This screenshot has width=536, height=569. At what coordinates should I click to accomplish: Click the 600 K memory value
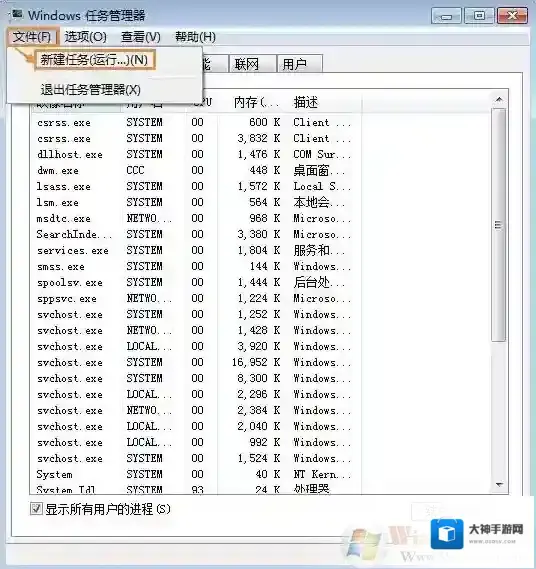coord(265,122)
